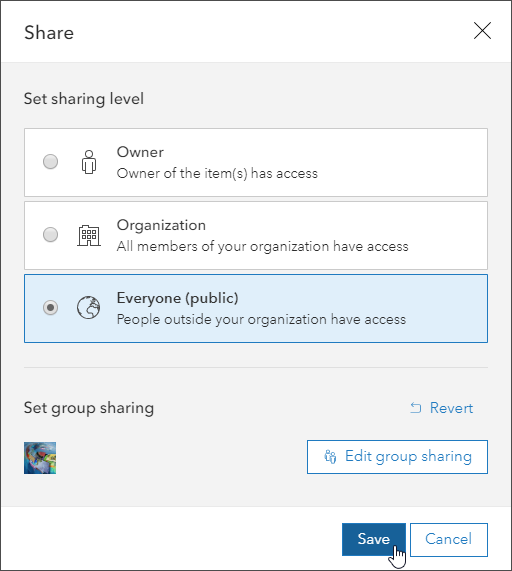Select the Organization radio button

tap(50, 235)
